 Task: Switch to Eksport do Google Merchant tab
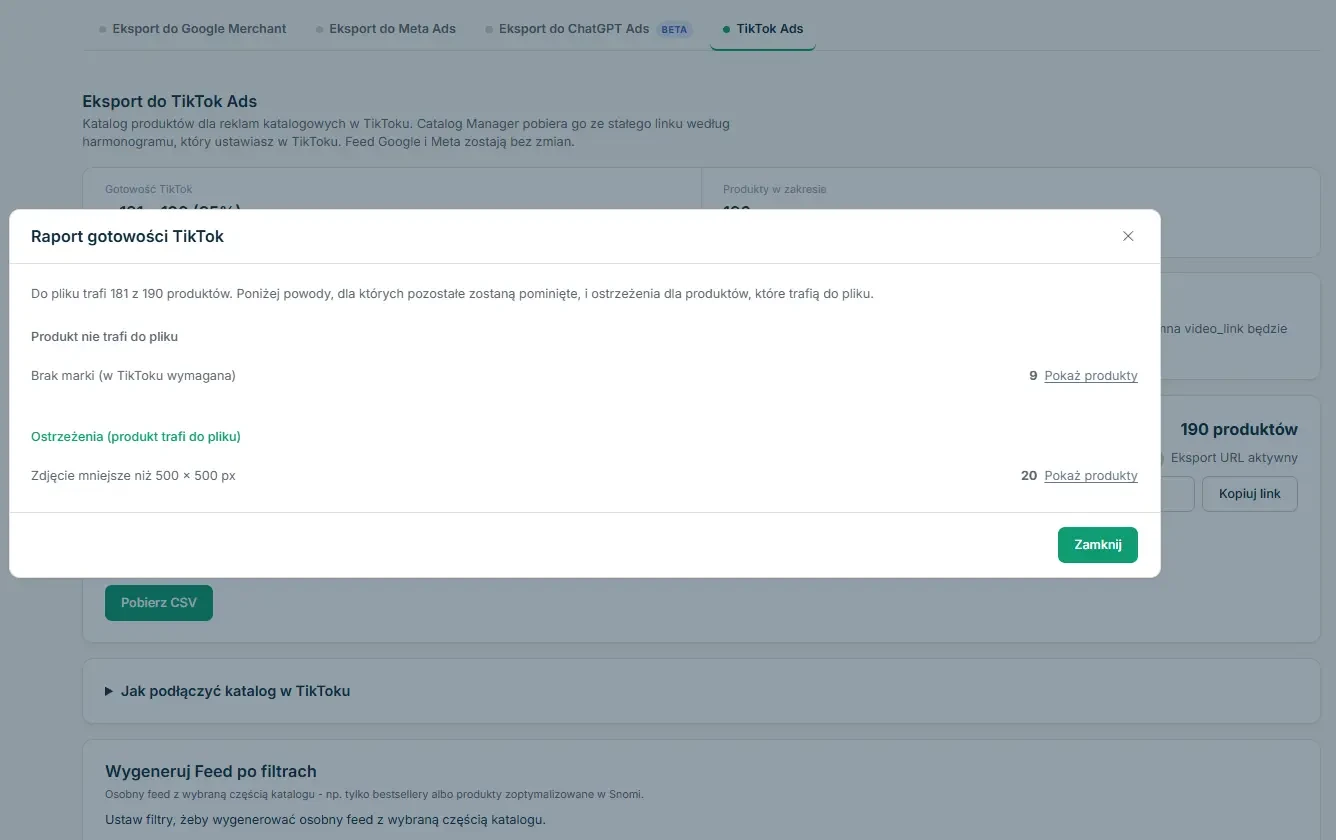point(193,29)
